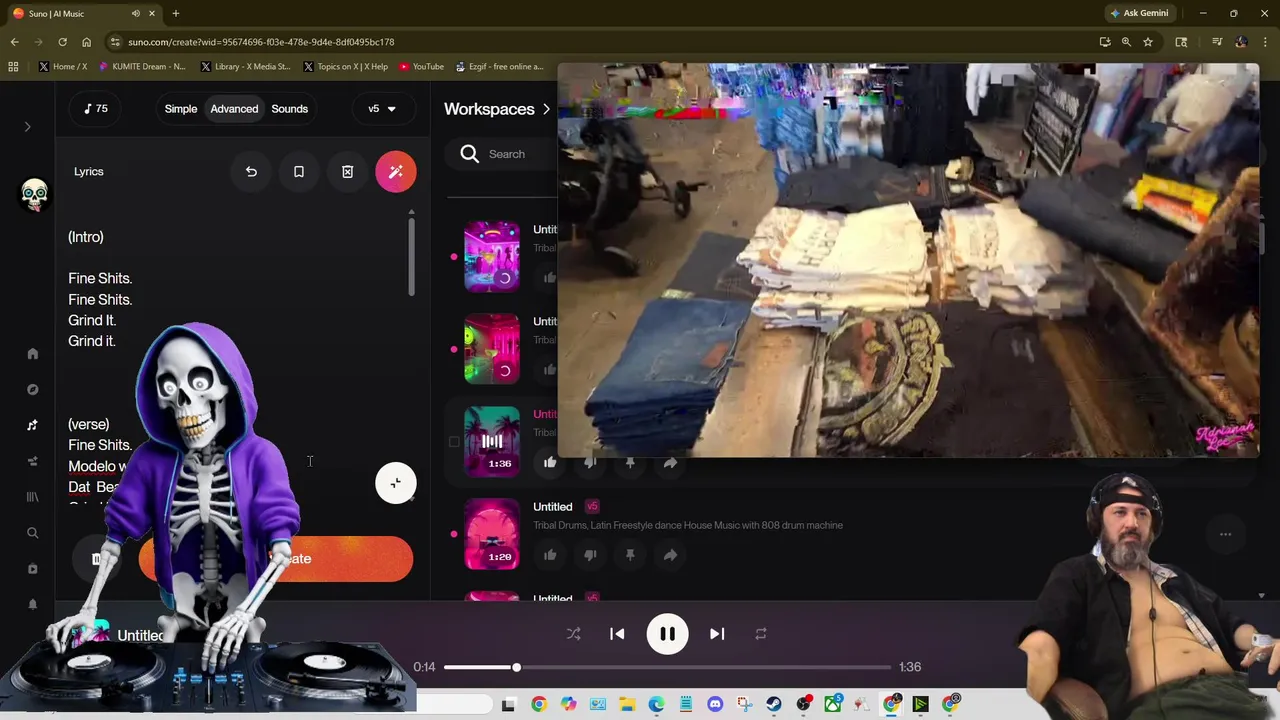Open Discord from the taskbar
1280x720 pixels.
[715, 704]
